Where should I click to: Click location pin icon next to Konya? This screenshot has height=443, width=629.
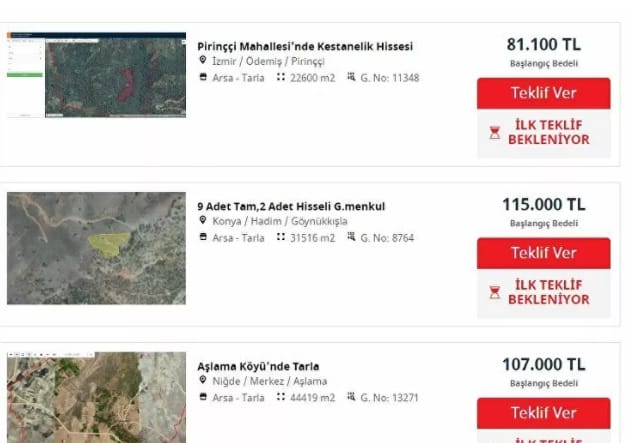pos(203,220)
